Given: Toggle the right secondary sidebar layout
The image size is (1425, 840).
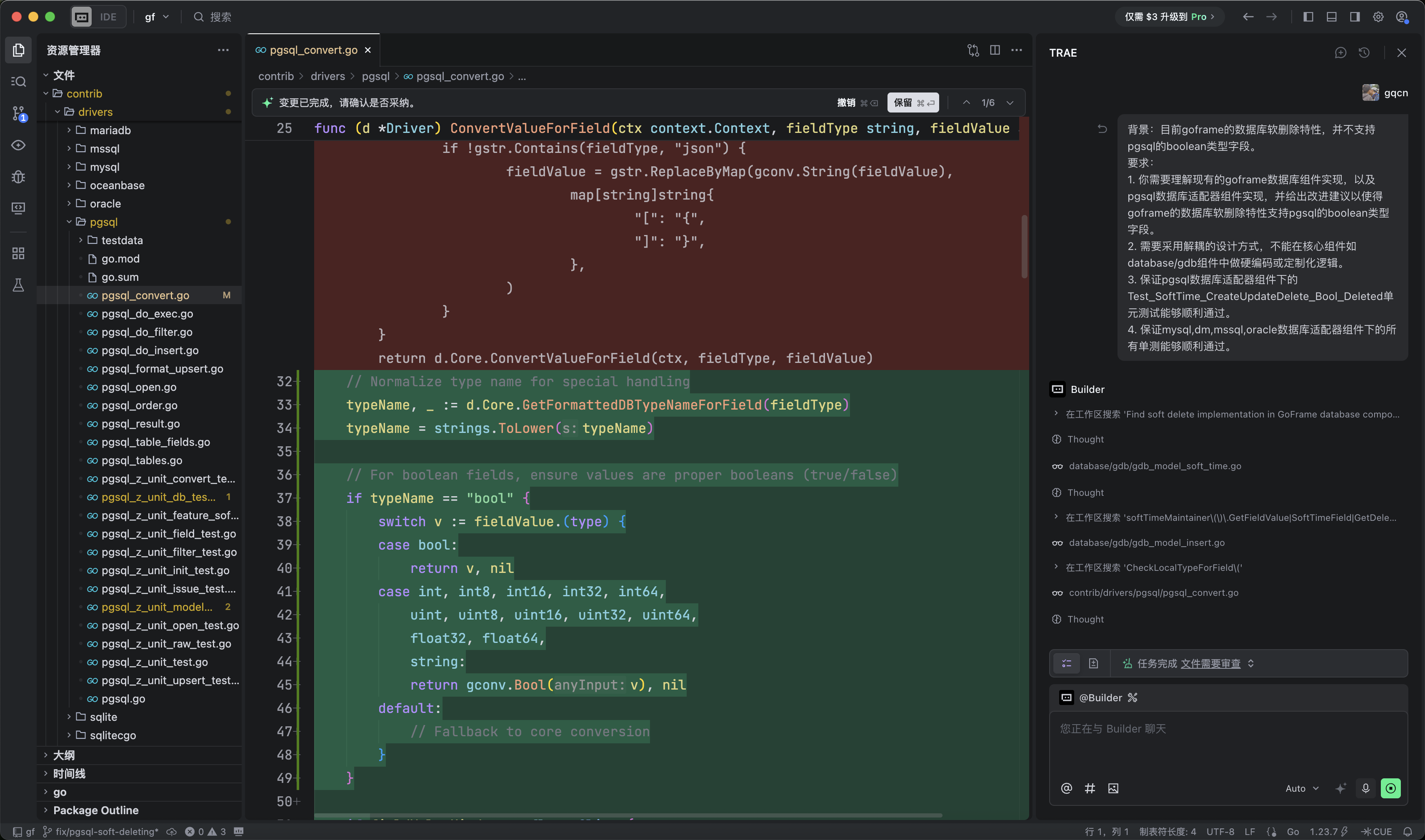Looking at the screenshot, I should (1355, 17).
